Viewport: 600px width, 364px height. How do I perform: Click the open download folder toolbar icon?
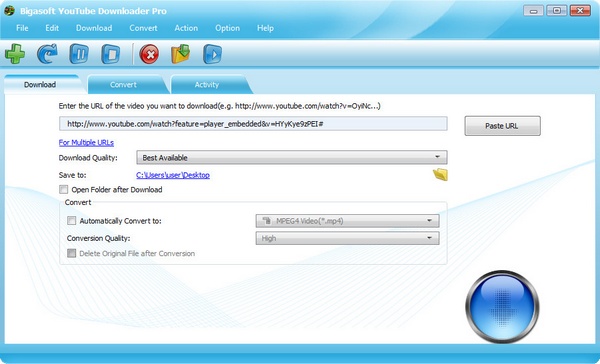(x=181, y=54)
